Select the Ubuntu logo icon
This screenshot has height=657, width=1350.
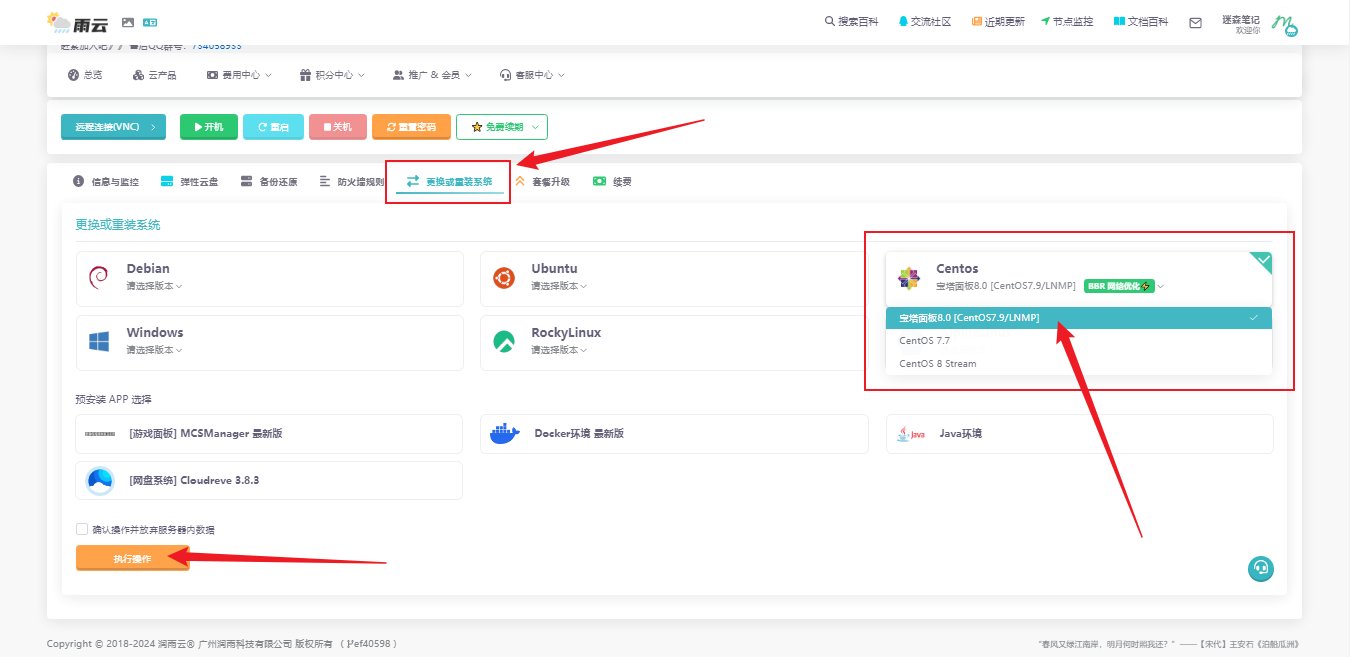point(504,277)
